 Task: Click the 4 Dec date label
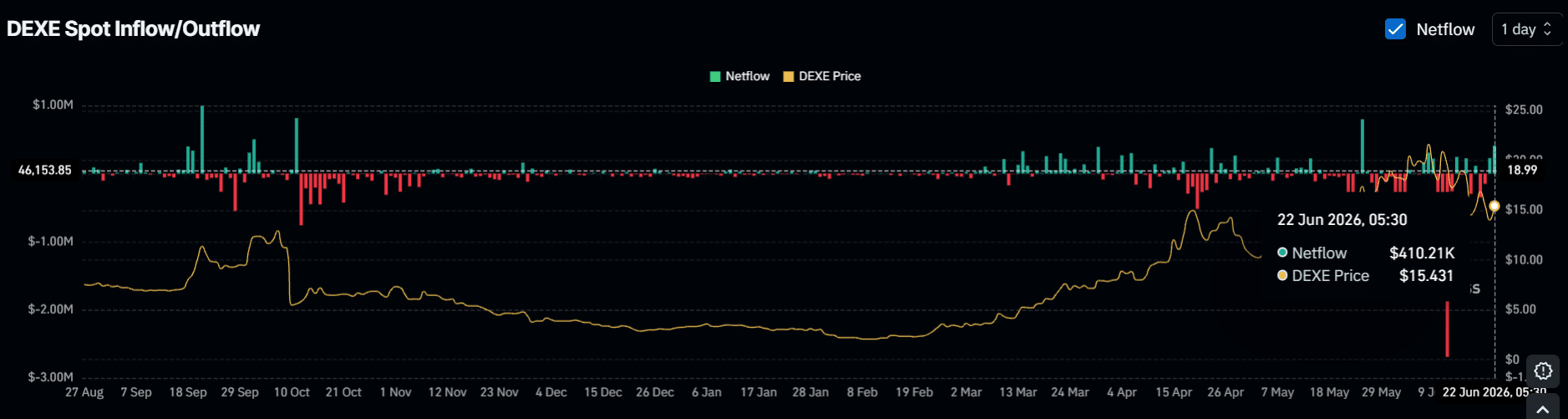tap(551, 391)
